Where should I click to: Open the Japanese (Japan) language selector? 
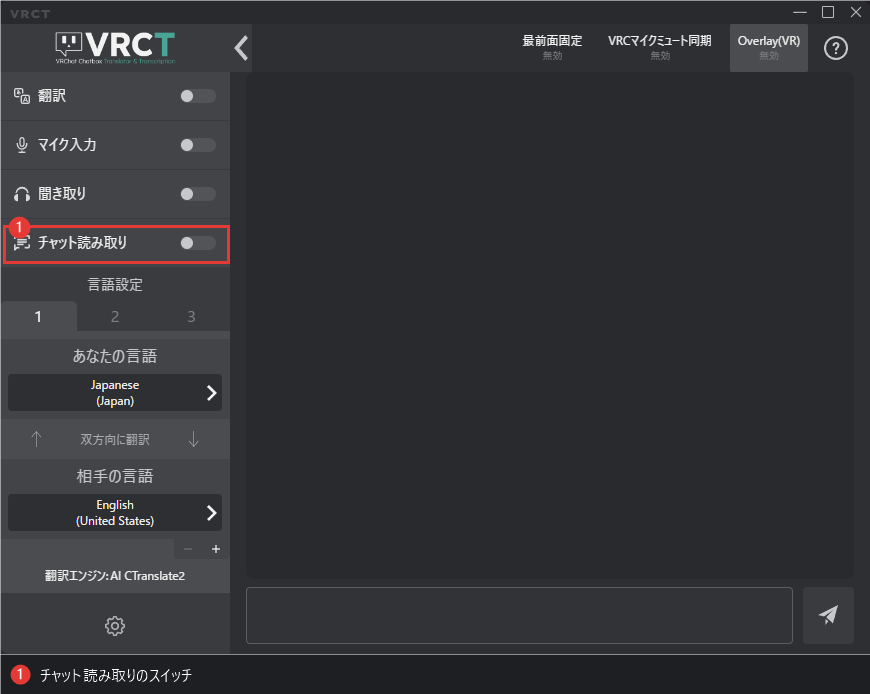(115, 393)
